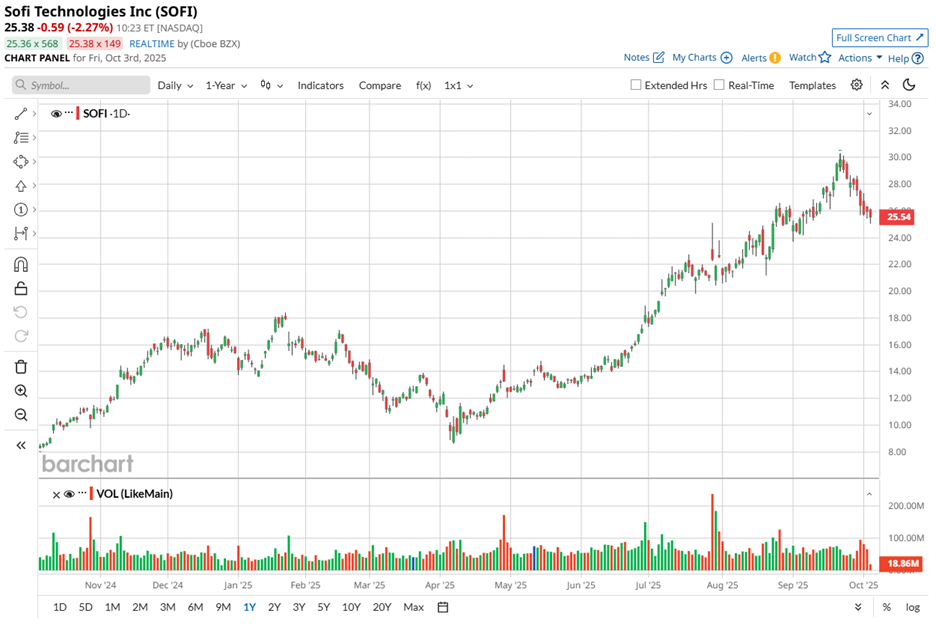
Task: Select the 1Y active range button
Action: pos(250,607)
